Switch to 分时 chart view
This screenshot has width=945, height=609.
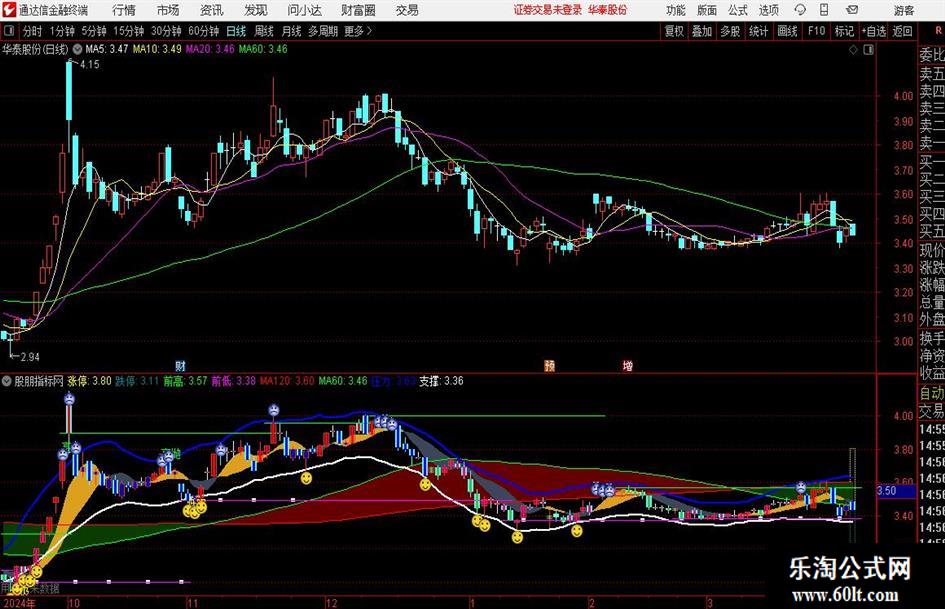(32, 31)
